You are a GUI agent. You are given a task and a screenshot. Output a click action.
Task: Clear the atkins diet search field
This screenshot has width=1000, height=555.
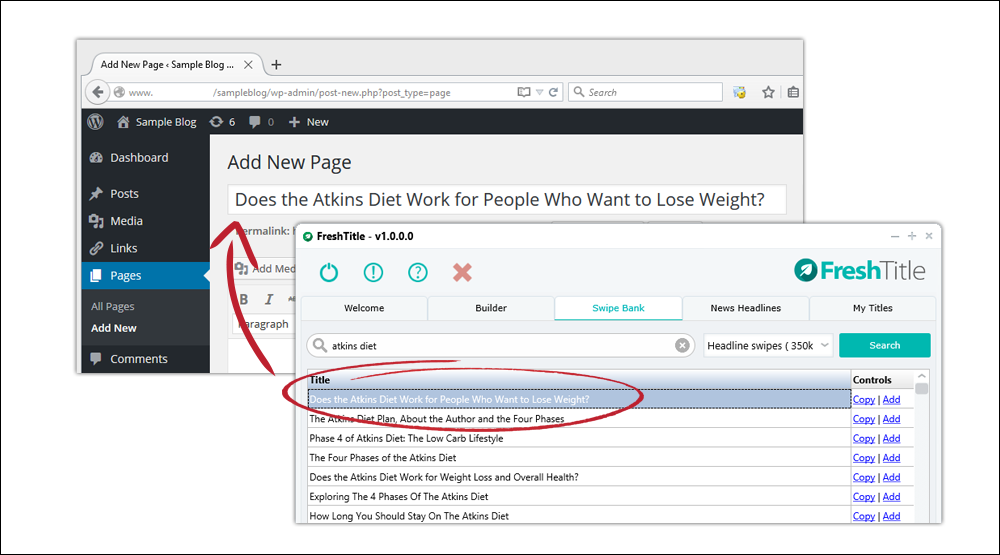click(x=682, y=345)
